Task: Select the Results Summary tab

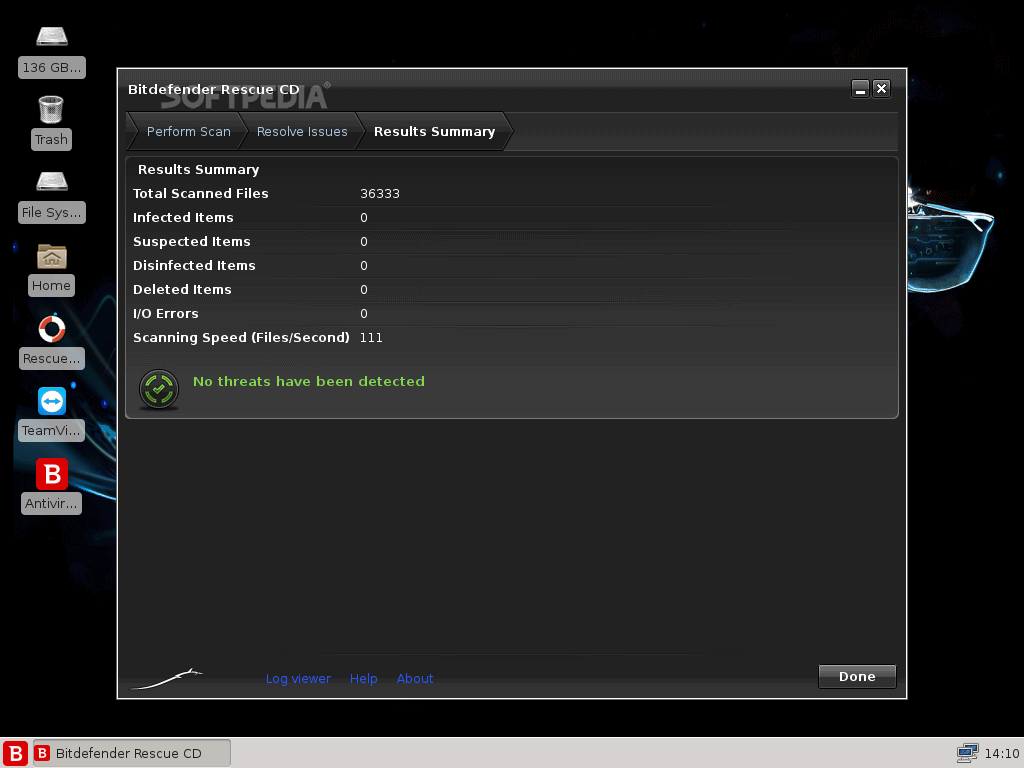Action: [434, 131]
